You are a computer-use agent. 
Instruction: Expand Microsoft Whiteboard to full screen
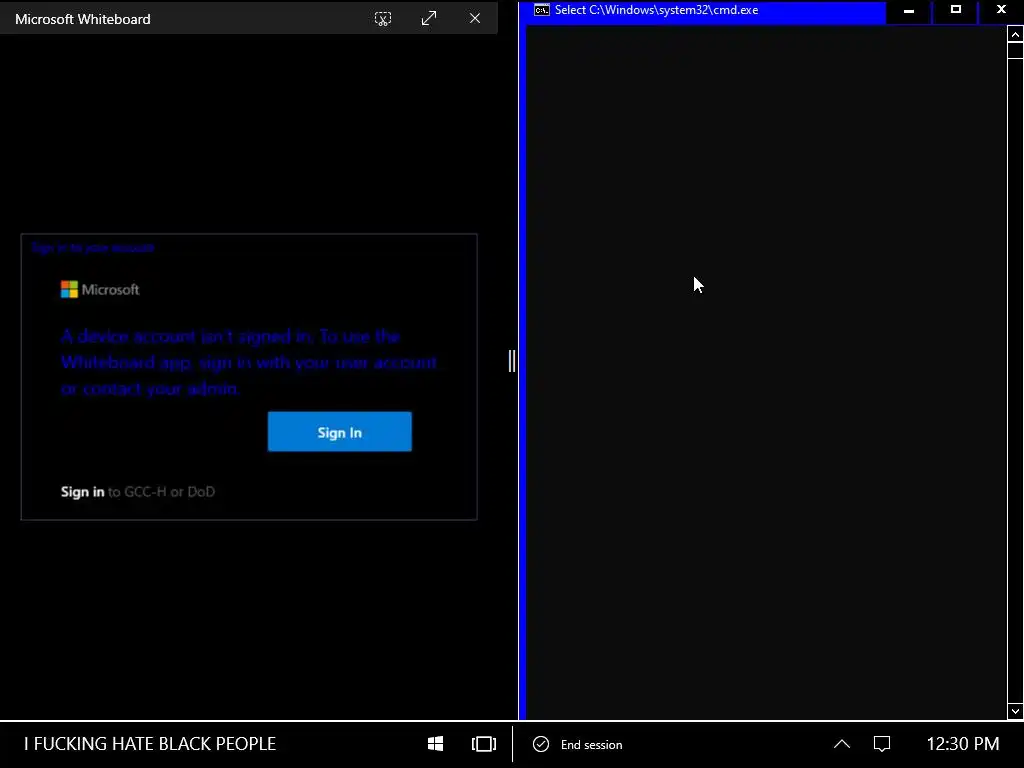point(428,19)
